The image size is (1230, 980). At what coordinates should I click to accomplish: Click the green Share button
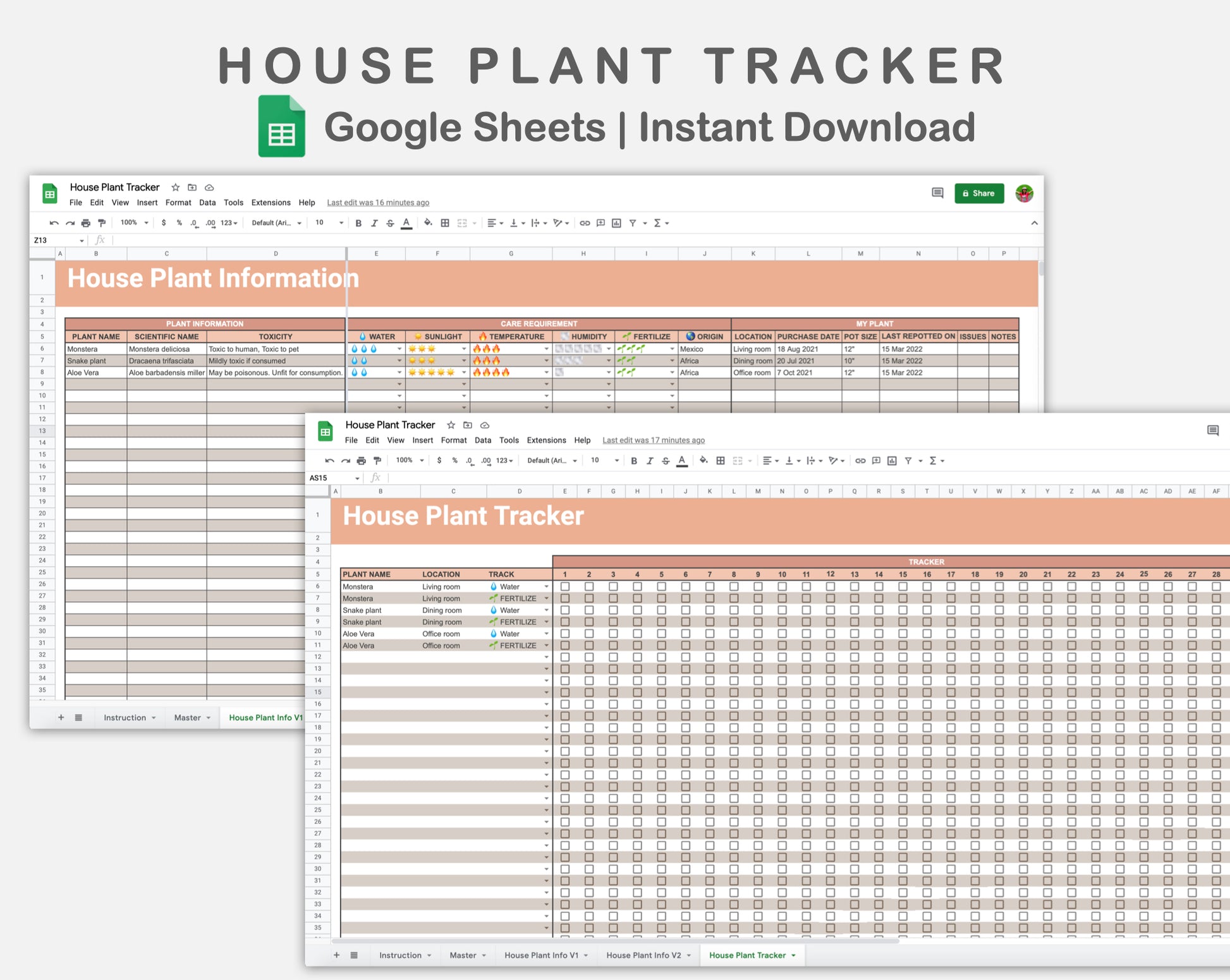click(x=978, y=193)
